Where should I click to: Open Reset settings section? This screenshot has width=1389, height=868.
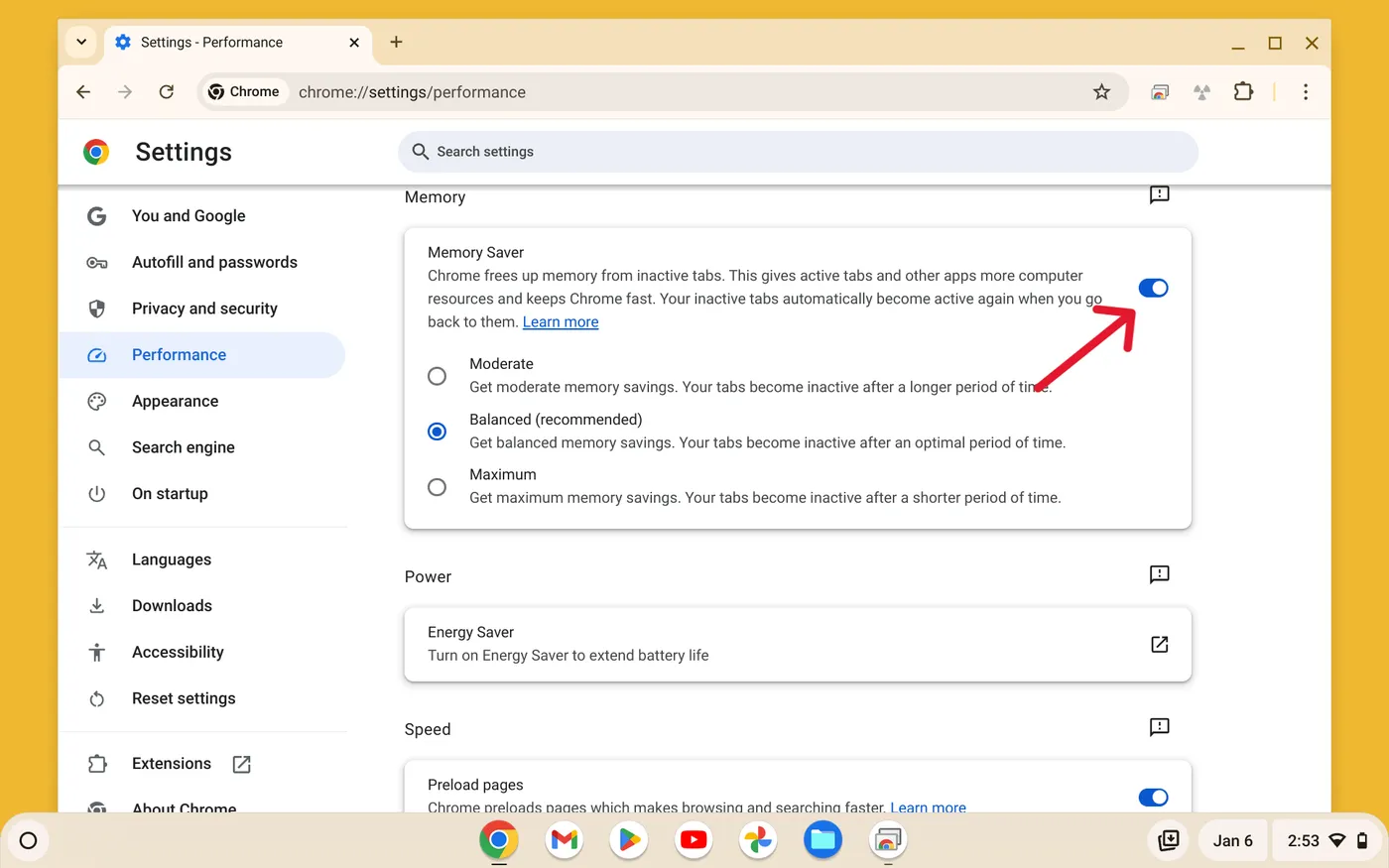pyautogui.click(x=202, y=698)
